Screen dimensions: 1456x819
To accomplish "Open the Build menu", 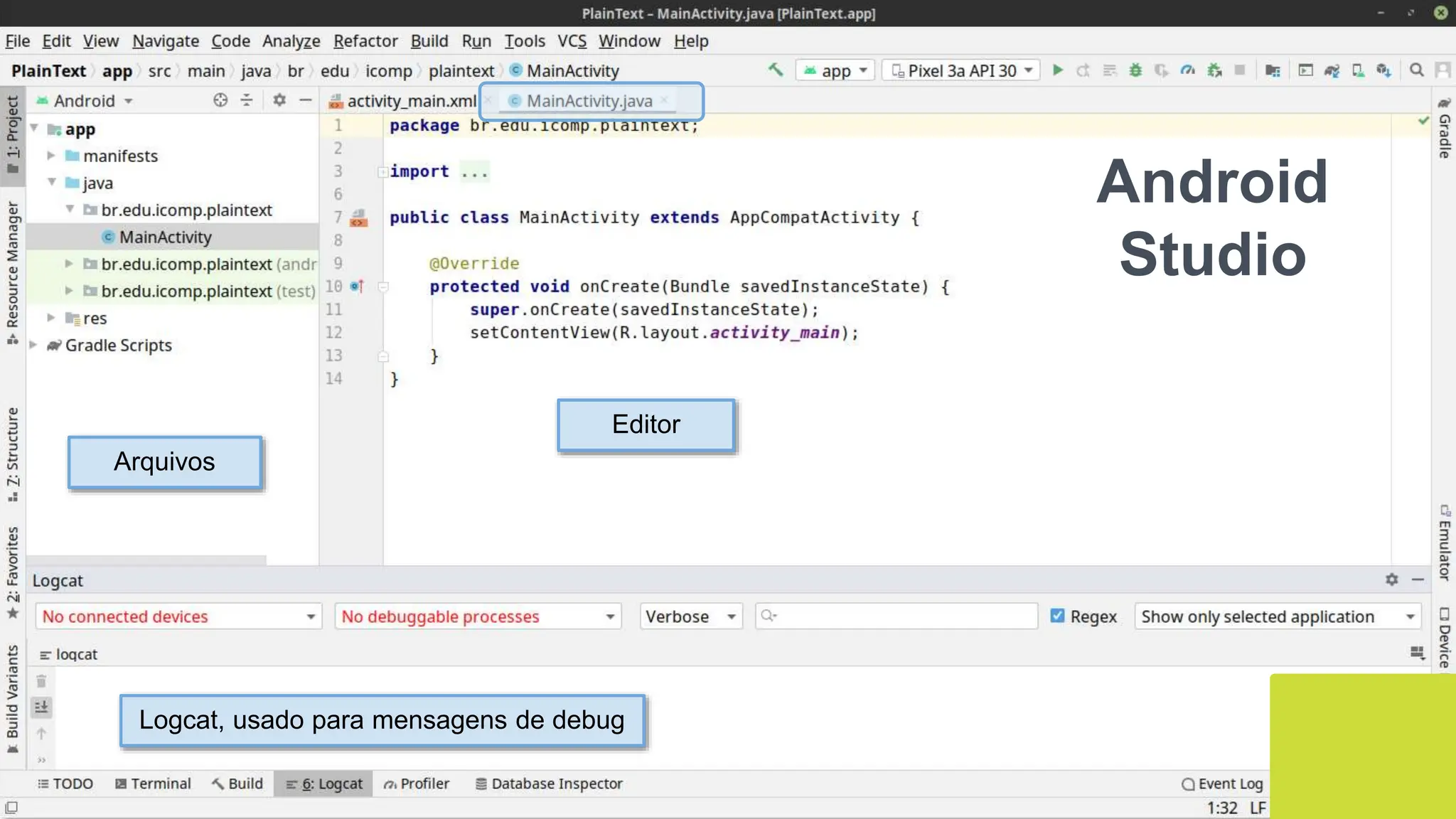I will [x=429, y=41].
